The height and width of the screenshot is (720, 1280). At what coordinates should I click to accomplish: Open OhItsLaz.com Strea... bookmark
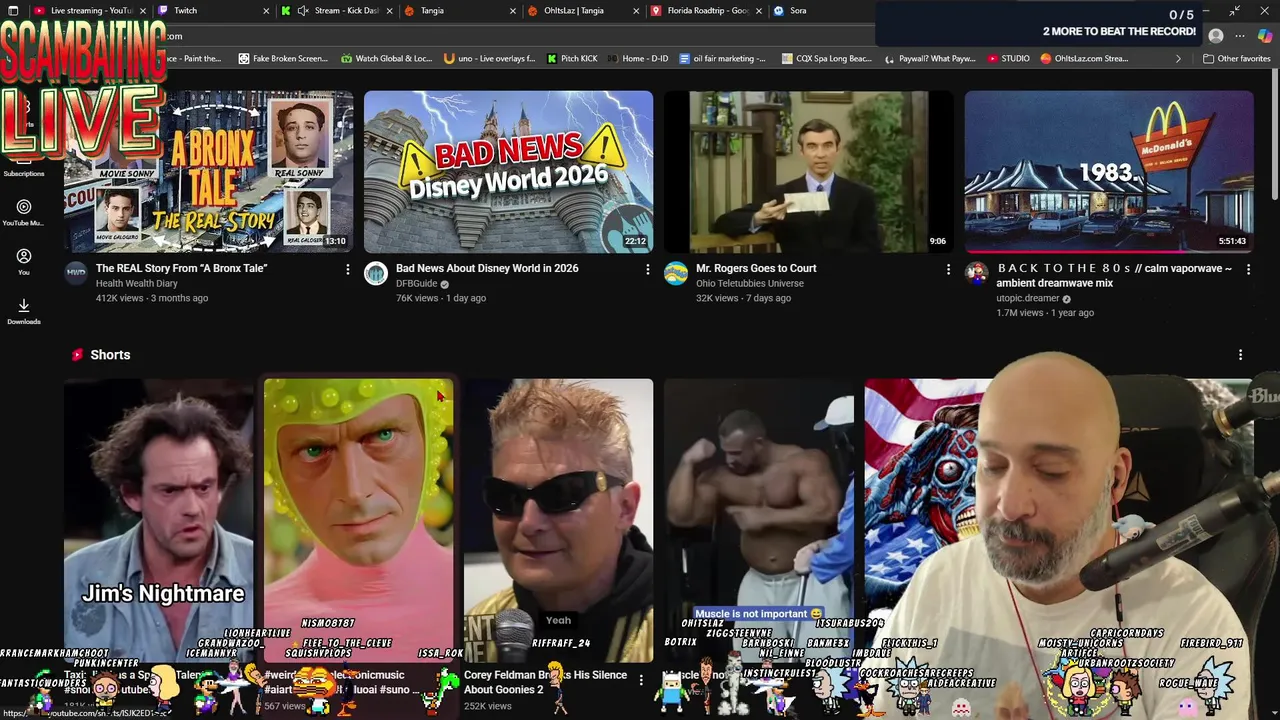[1085, 58]
